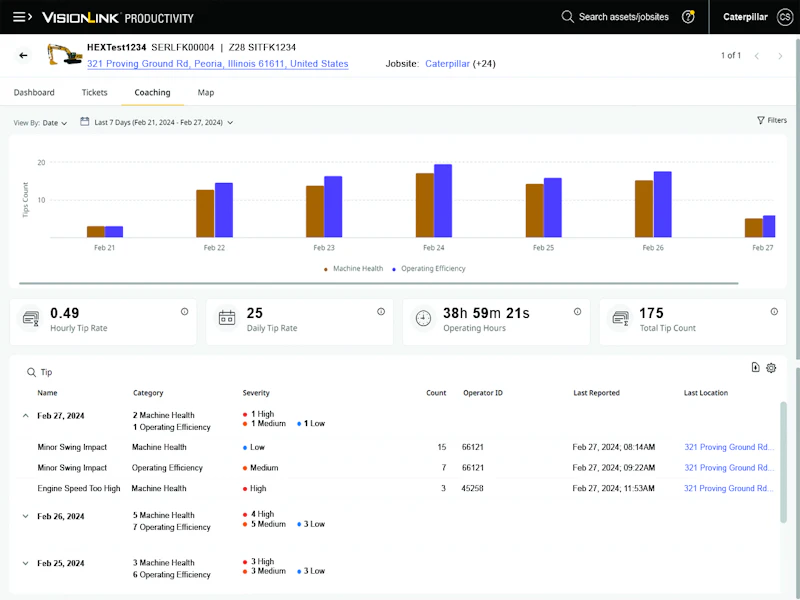Open the Filters panel
This screenshot has width=800, height=600.
pos(770,120)
